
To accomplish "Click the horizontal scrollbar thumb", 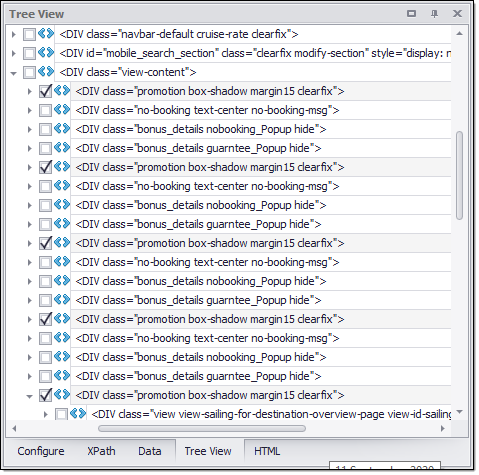I will tap(202, 428).
